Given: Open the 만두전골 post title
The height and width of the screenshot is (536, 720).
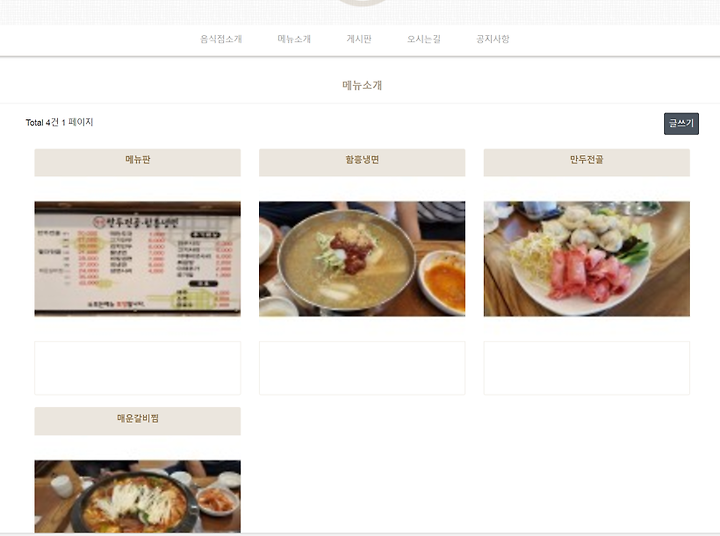Looking at the screenshot, I should coord(586,160).
